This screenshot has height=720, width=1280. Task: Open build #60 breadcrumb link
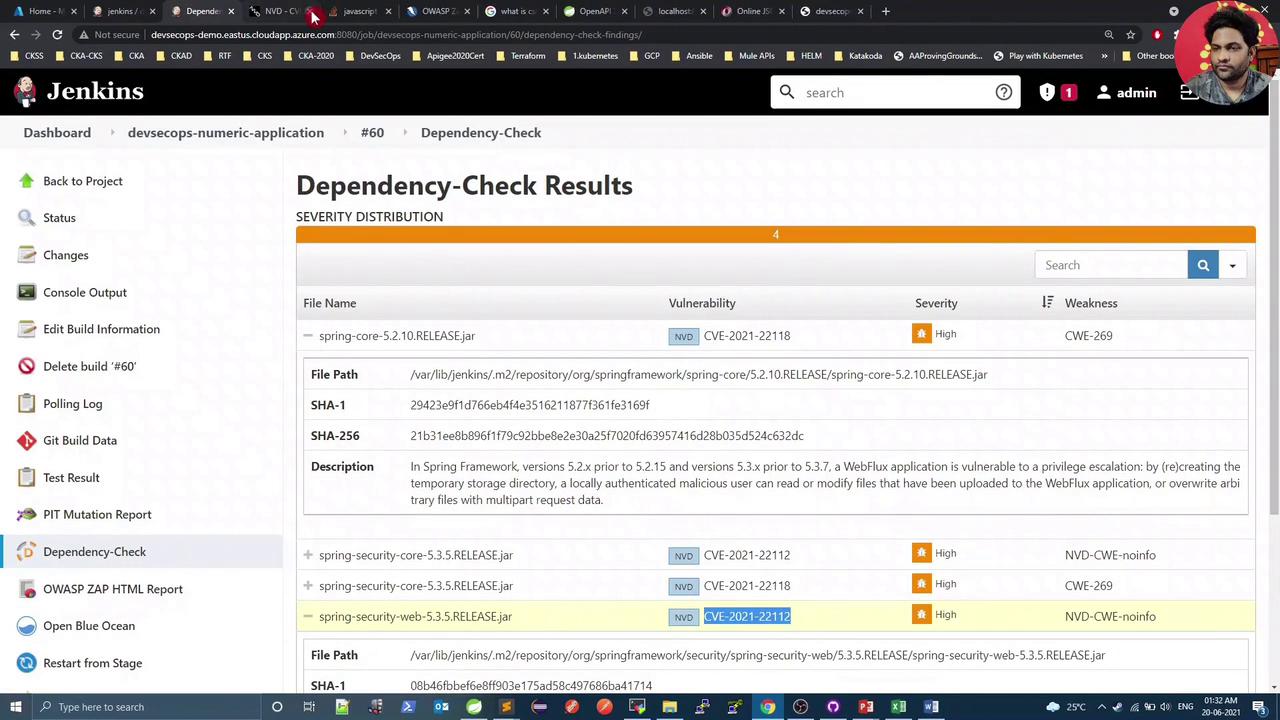(372, 133)
